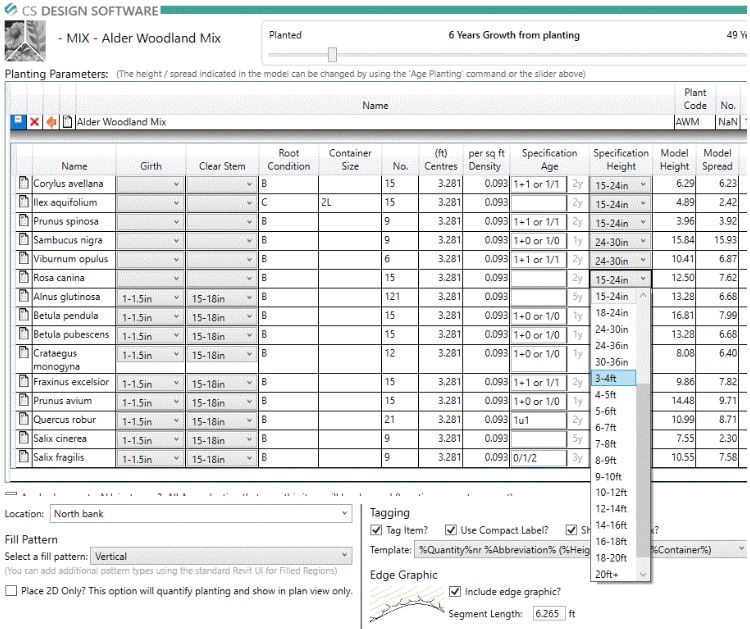This screenshot has width=750, height=629.
Task: Click the document icon for Salix cinerea
Action: 23,438
